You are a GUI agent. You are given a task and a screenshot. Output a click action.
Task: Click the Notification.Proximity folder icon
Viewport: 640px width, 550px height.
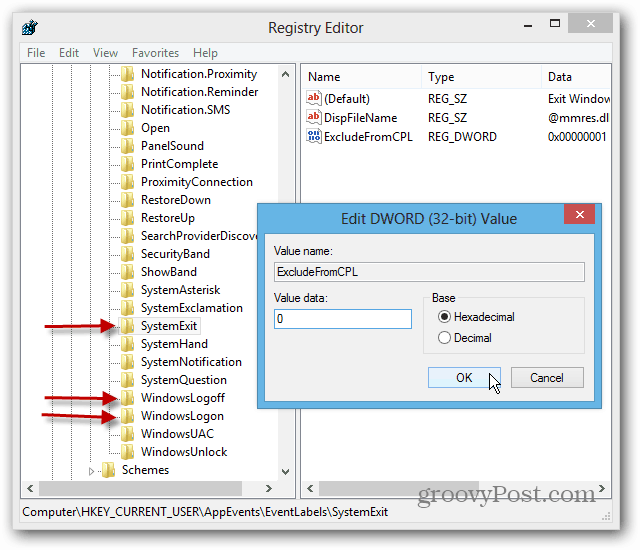pyautogui.click(x=127, y=74)
